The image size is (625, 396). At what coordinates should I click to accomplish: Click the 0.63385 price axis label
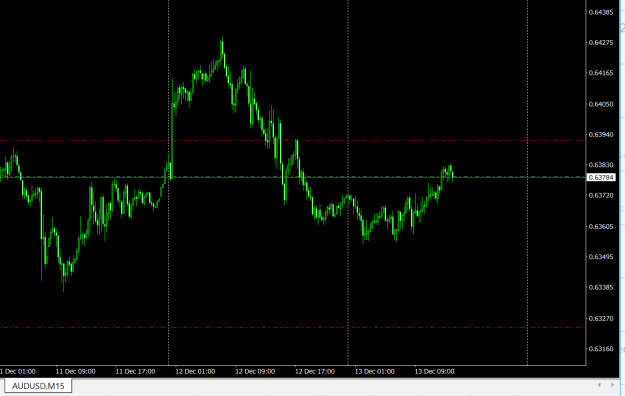point(601,288)
